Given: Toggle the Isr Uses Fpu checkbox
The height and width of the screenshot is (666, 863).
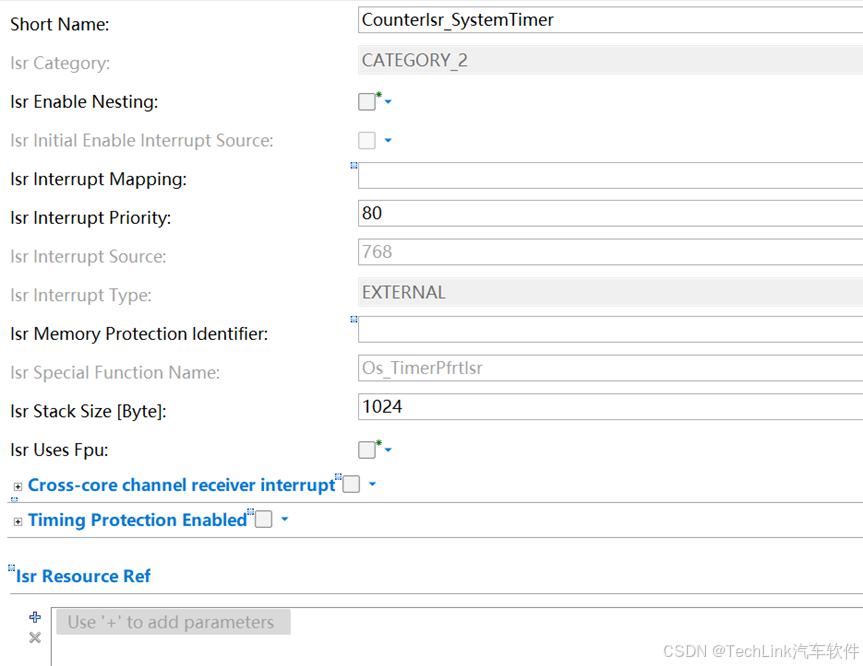Looking at the screenshot, I should tap(367, 450).
